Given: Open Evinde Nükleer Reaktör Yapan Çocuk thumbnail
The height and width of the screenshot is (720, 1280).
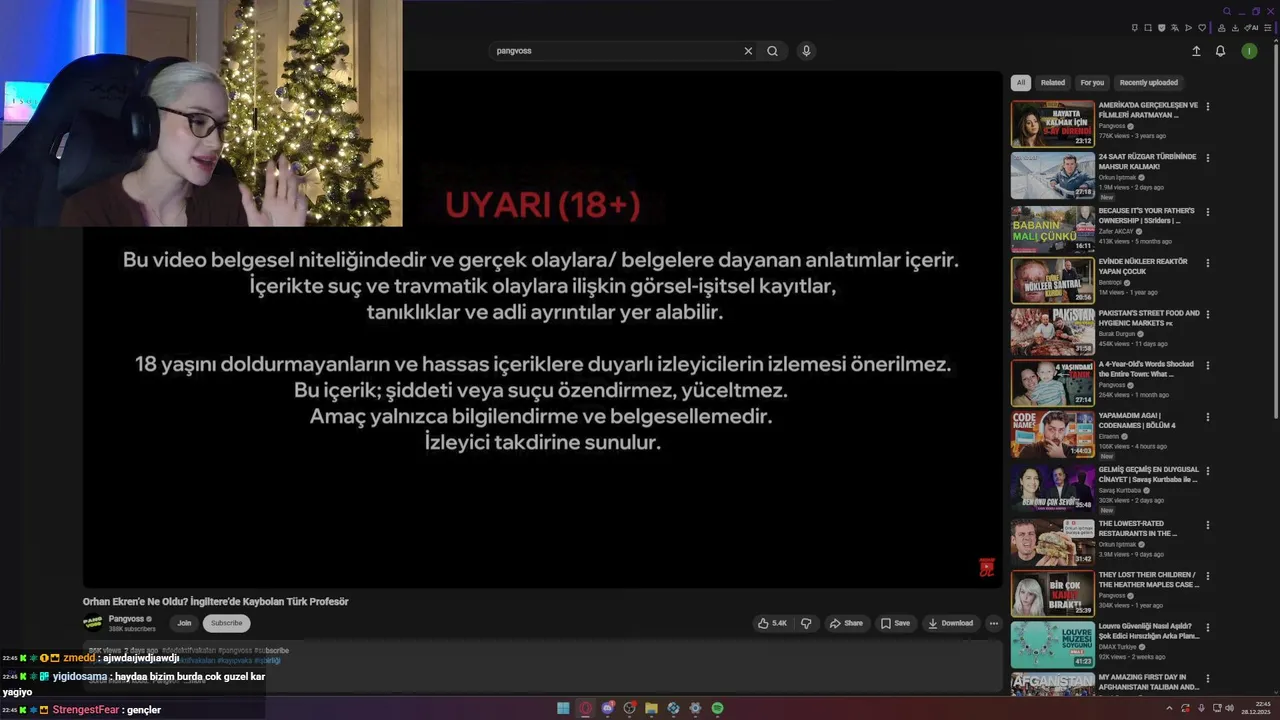Looking at the screenshot, I should [x=1052, y=280].
